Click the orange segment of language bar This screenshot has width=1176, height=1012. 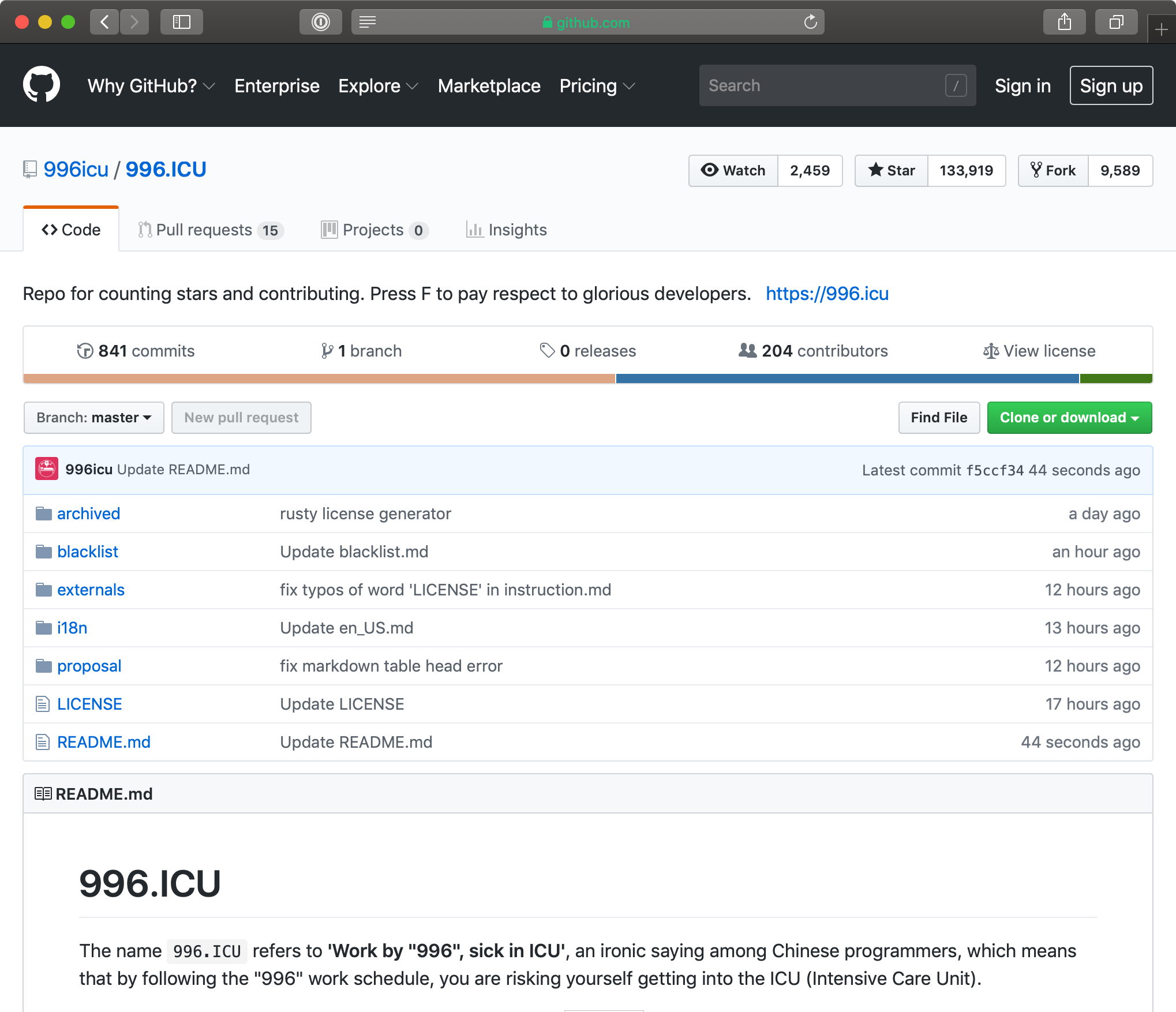(319, 378)
